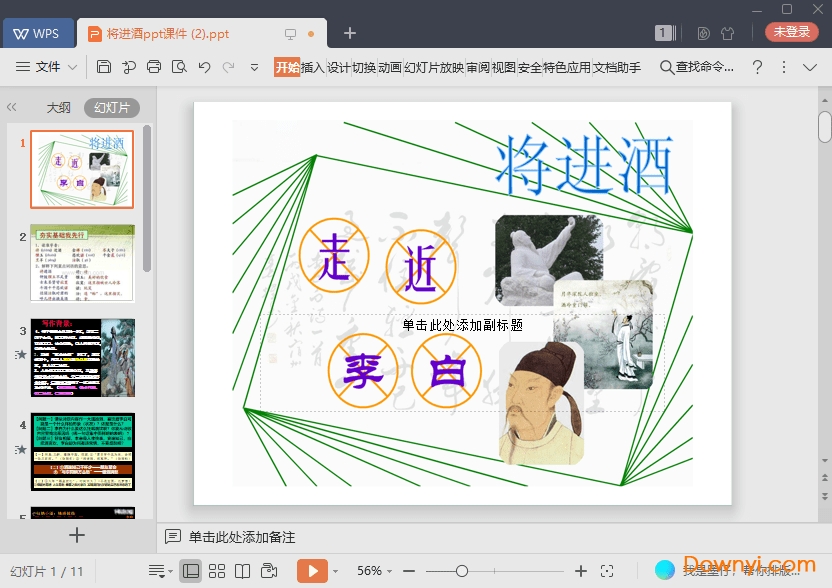Select the Print Preview icon
Image resolution: width=832 pixels, height=588 pixels.
click(x=180, y=66)
